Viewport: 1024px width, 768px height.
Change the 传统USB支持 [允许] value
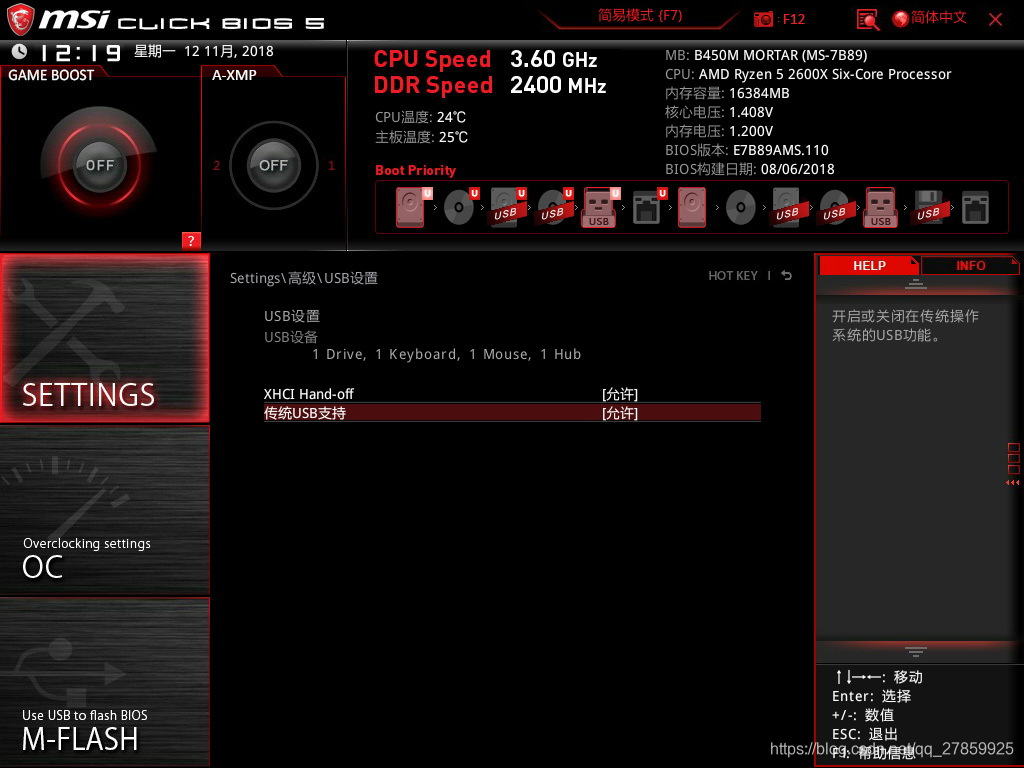pyautogui.click(x=620, y=413)
